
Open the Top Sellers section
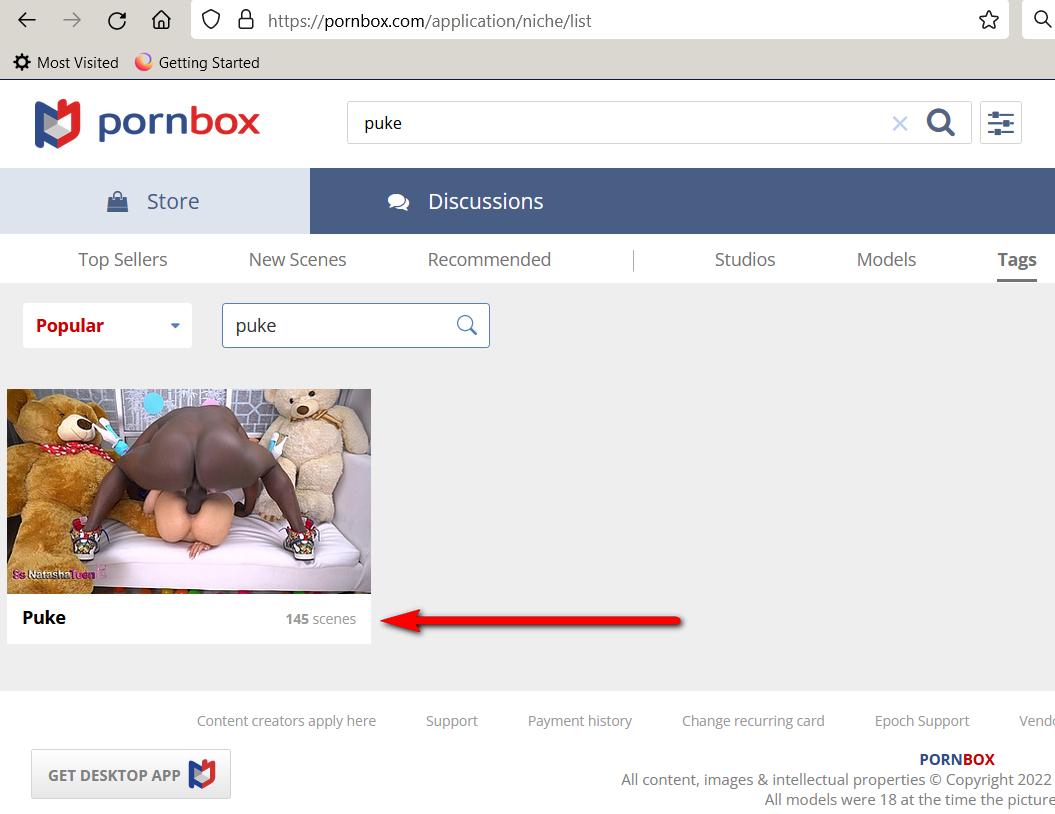pyautogui.click(x=123, y=259)
